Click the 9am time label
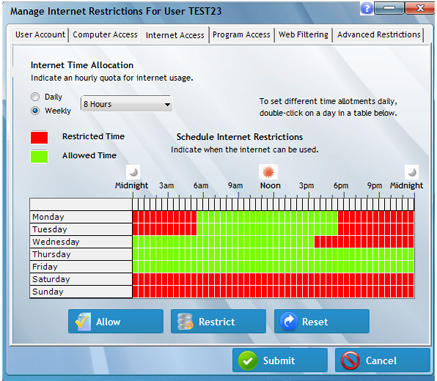This screenshot has height=381, width=437. 235,186
